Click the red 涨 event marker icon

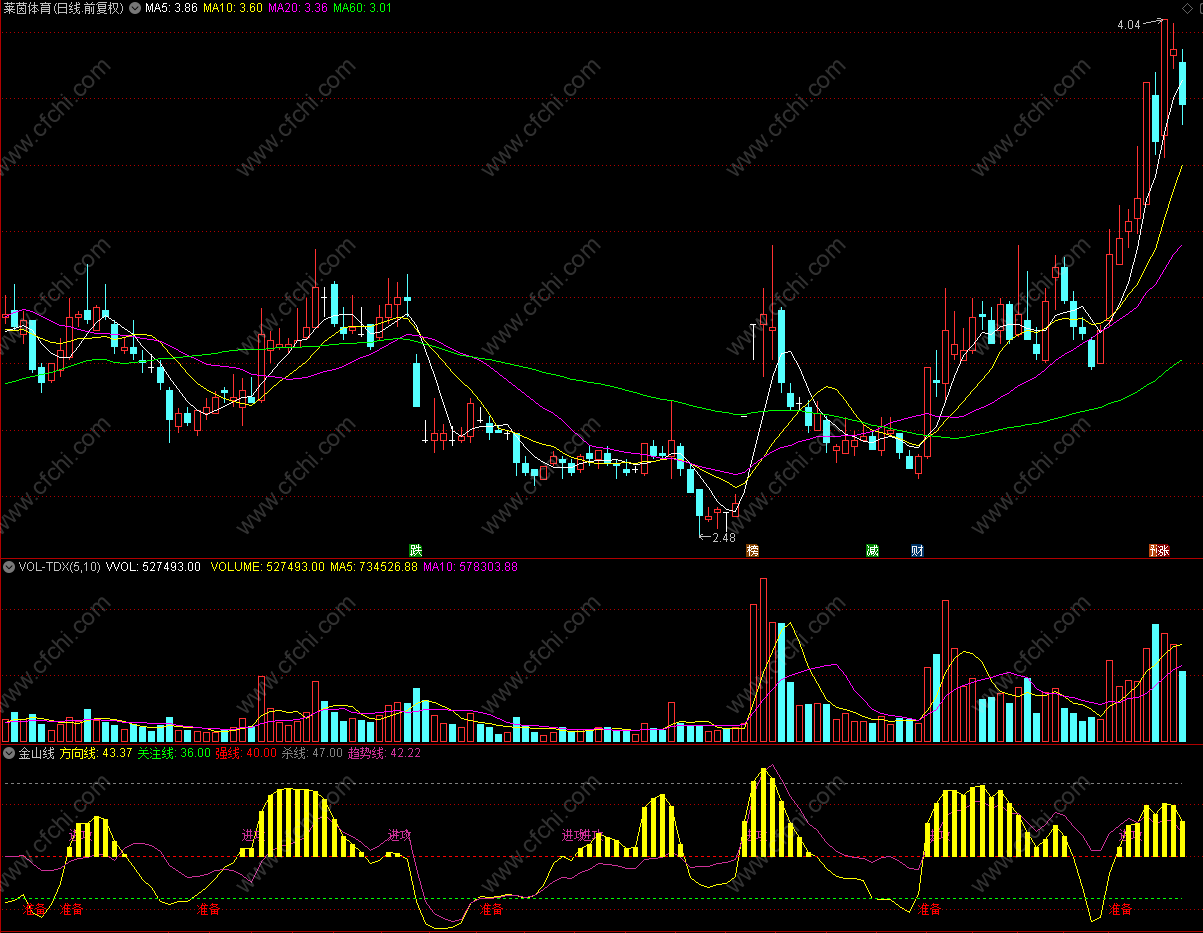point(1161,550)
